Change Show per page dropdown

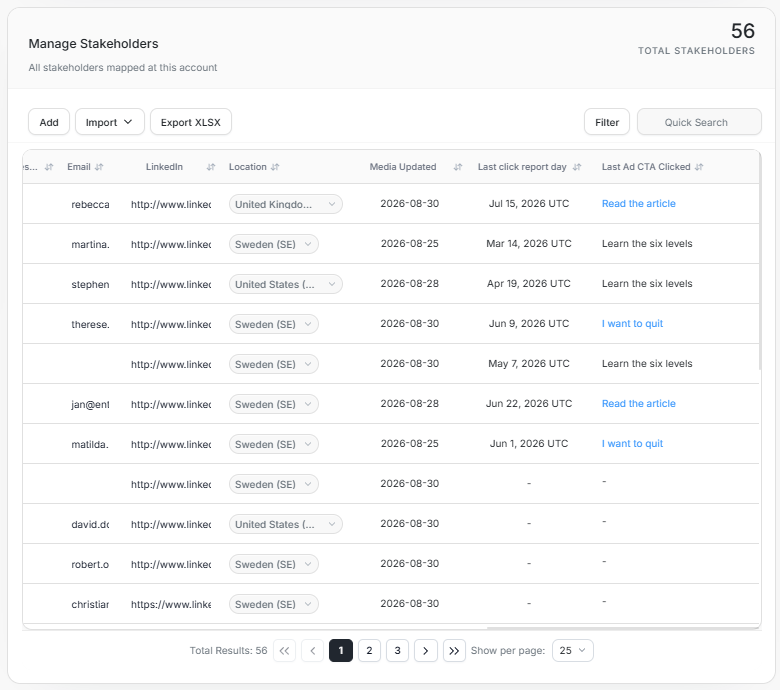click(573, 651)
